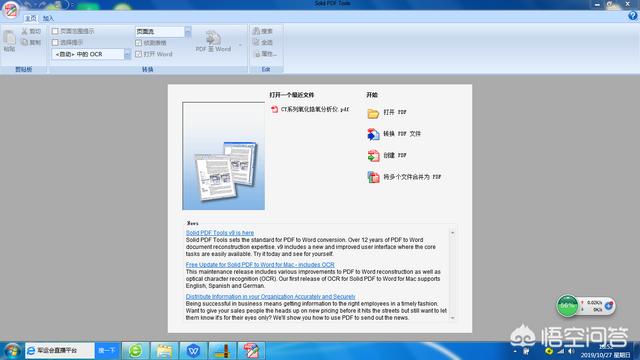Image resolution: width=640 pixels, height=360 pixels.
Task: Show hidden tray icons arrow
Action: tap(515, 351)
